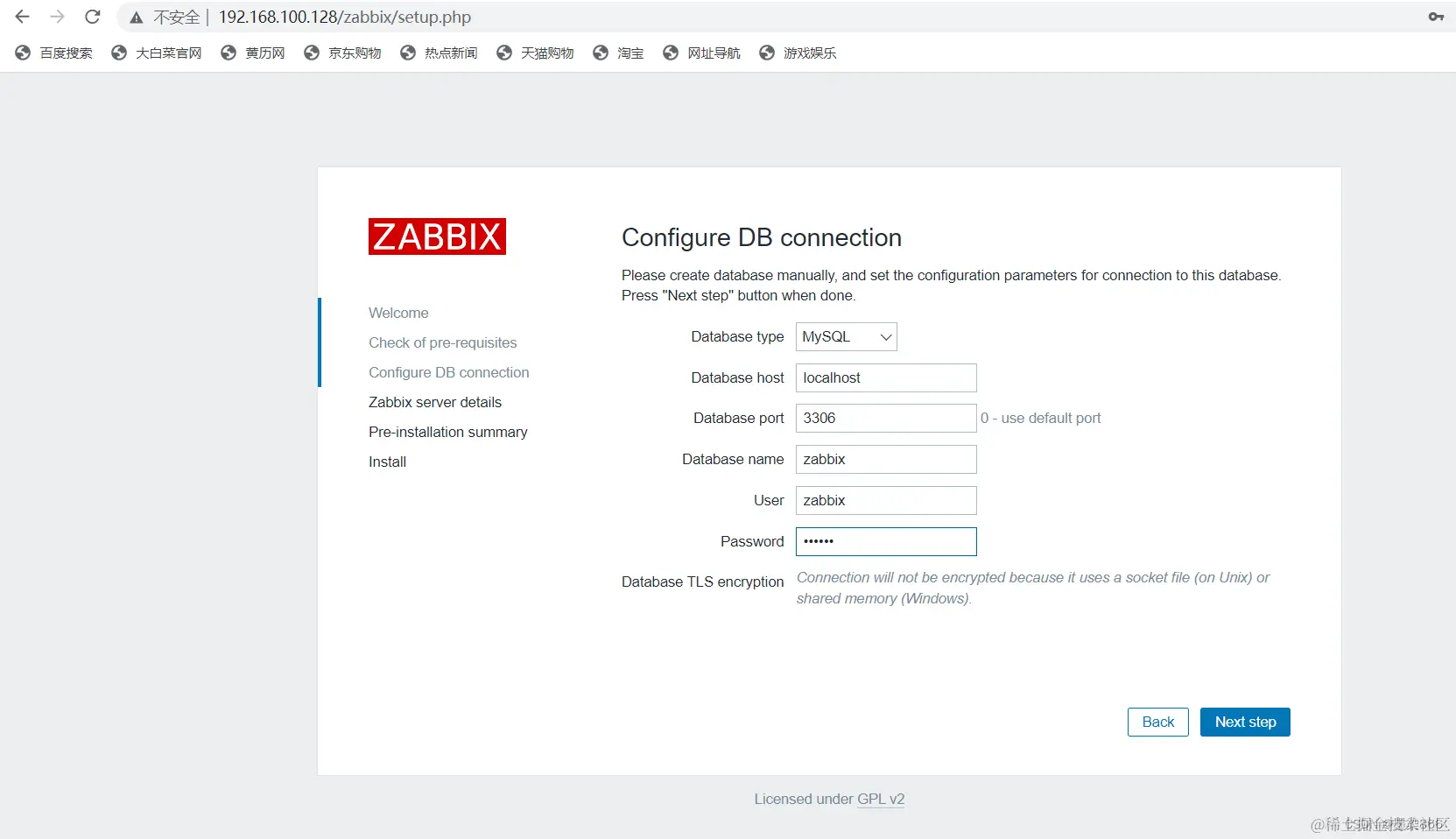
Task: Open the 京东购物 bookmark
Action: pyautogui.click(x=342, y=53)
